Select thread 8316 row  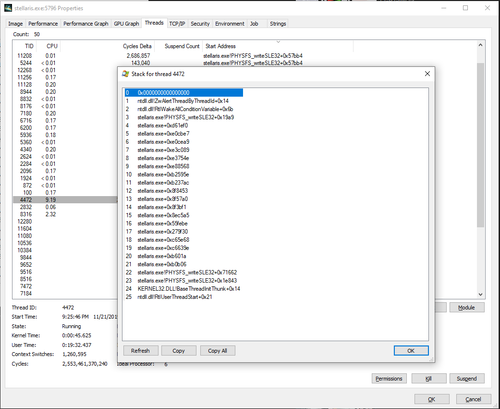click(65, 214)
